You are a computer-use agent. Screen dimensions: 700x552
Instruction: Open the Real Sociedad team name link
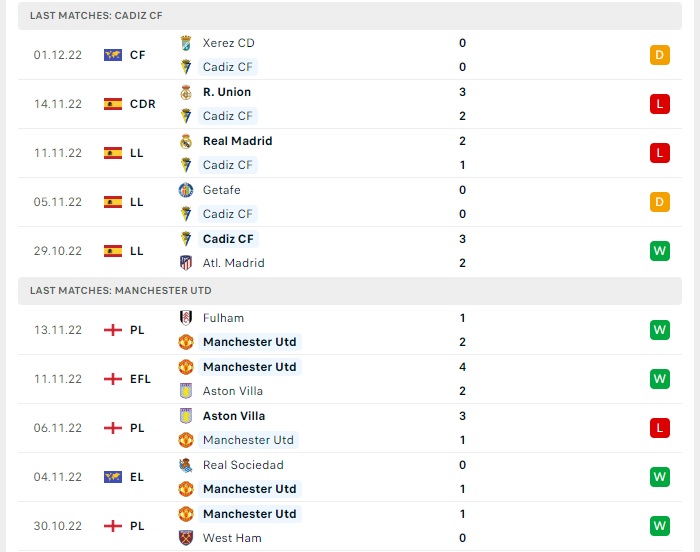tap(243, 465)
